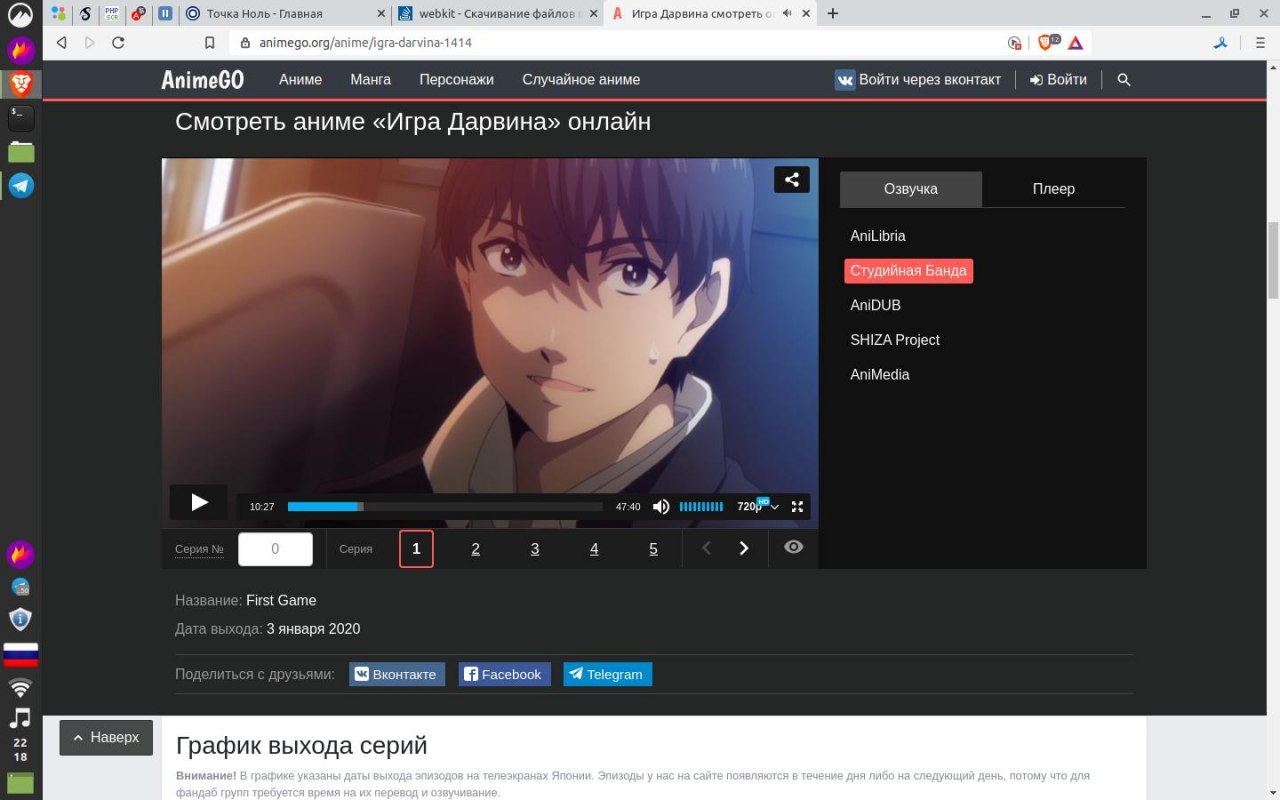The height and width of the screenshot is (800, 1280).
Task: Open the Brave Rewards triangle icon
Action: 1076,43
